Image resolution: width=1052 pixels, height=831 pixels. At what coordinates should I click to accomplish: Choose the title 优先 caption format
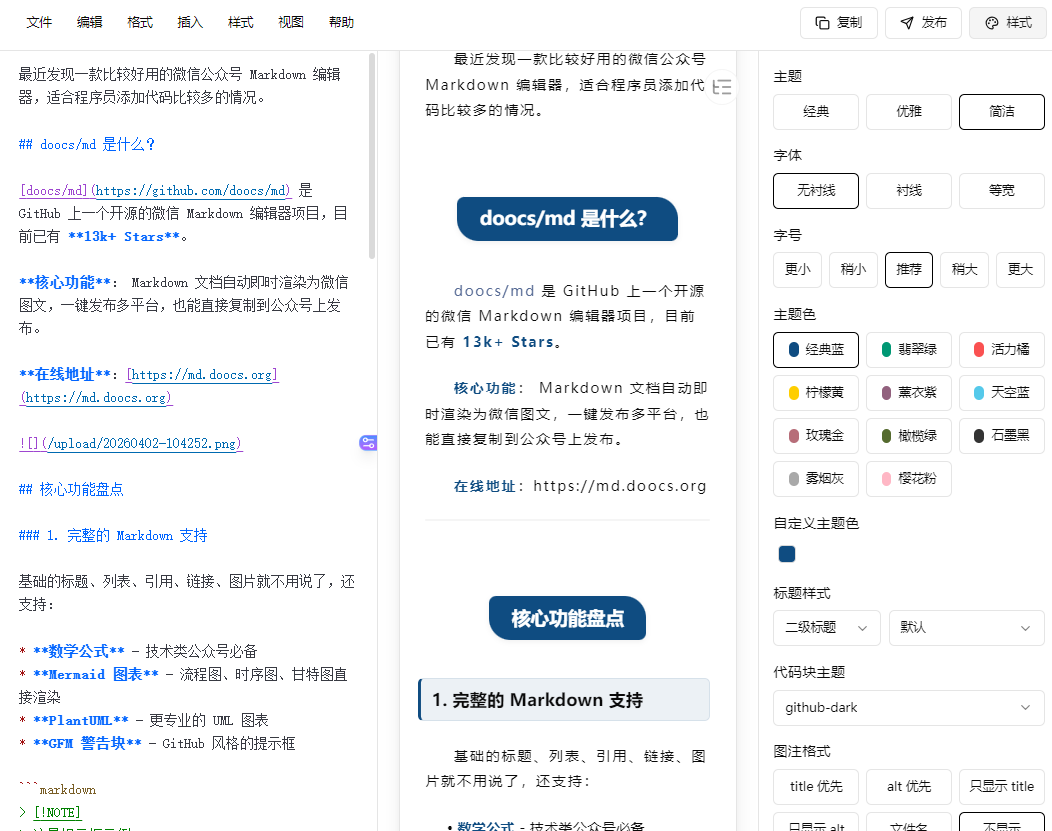point(815,787)
